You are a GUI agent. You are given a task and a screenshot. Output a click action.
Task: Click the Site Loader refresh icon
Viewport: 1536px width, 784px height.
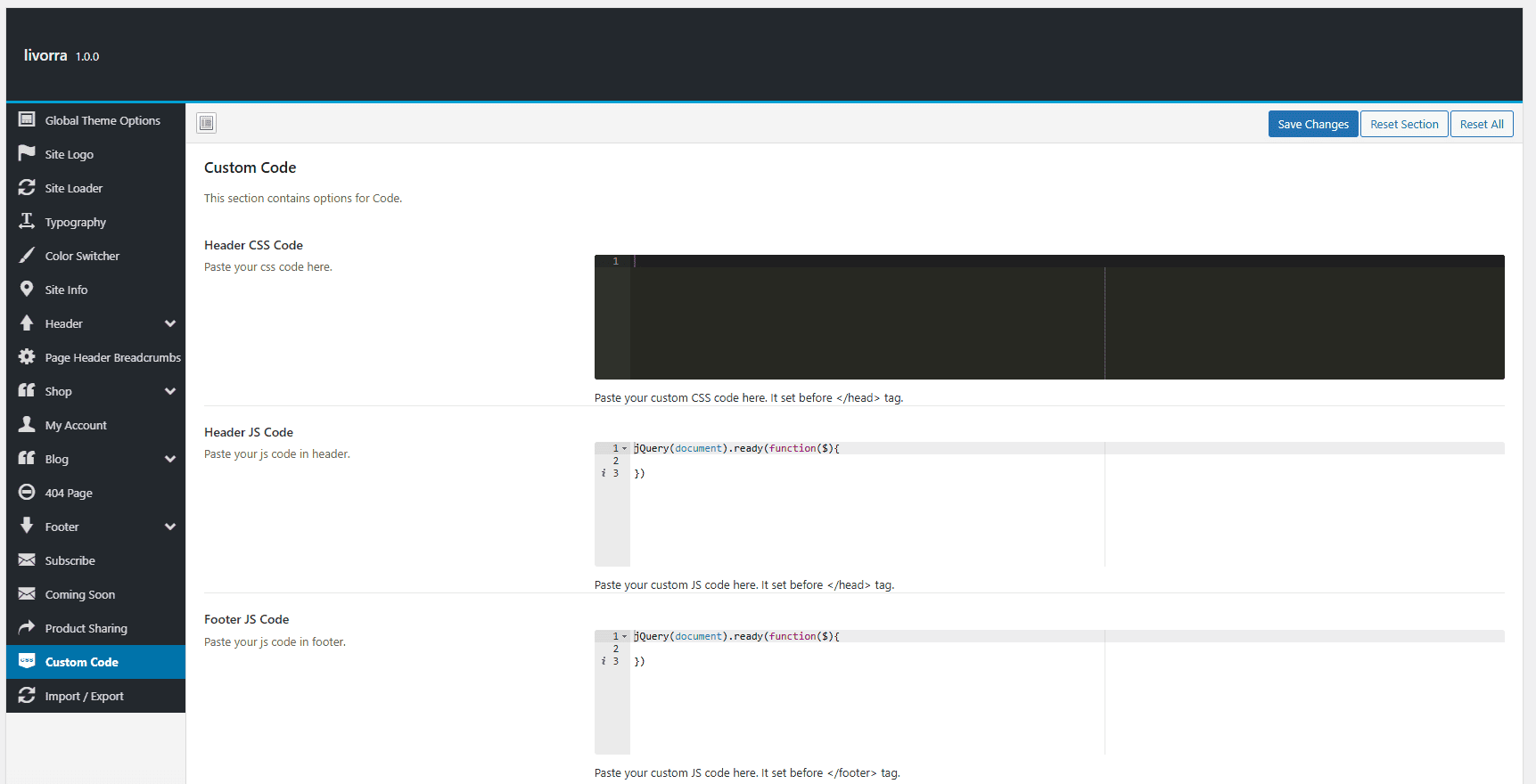[27, 187]
